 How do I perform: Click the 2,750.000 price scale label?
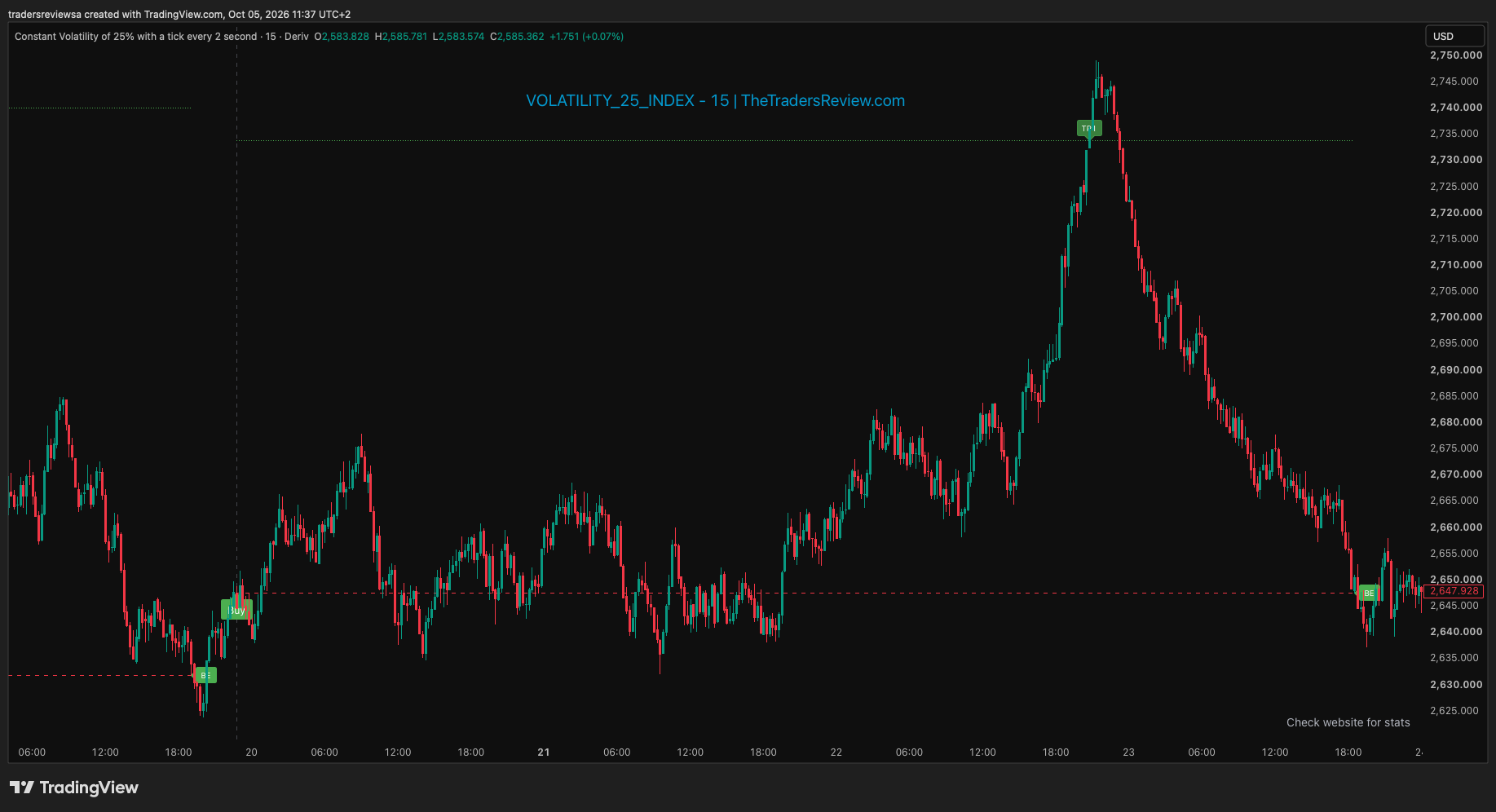1456,55
